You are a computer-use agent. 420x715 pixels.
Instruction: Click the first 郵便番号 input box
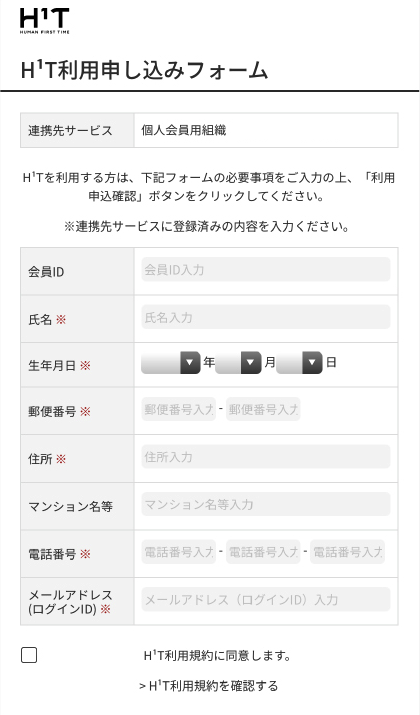coord(178,409)
